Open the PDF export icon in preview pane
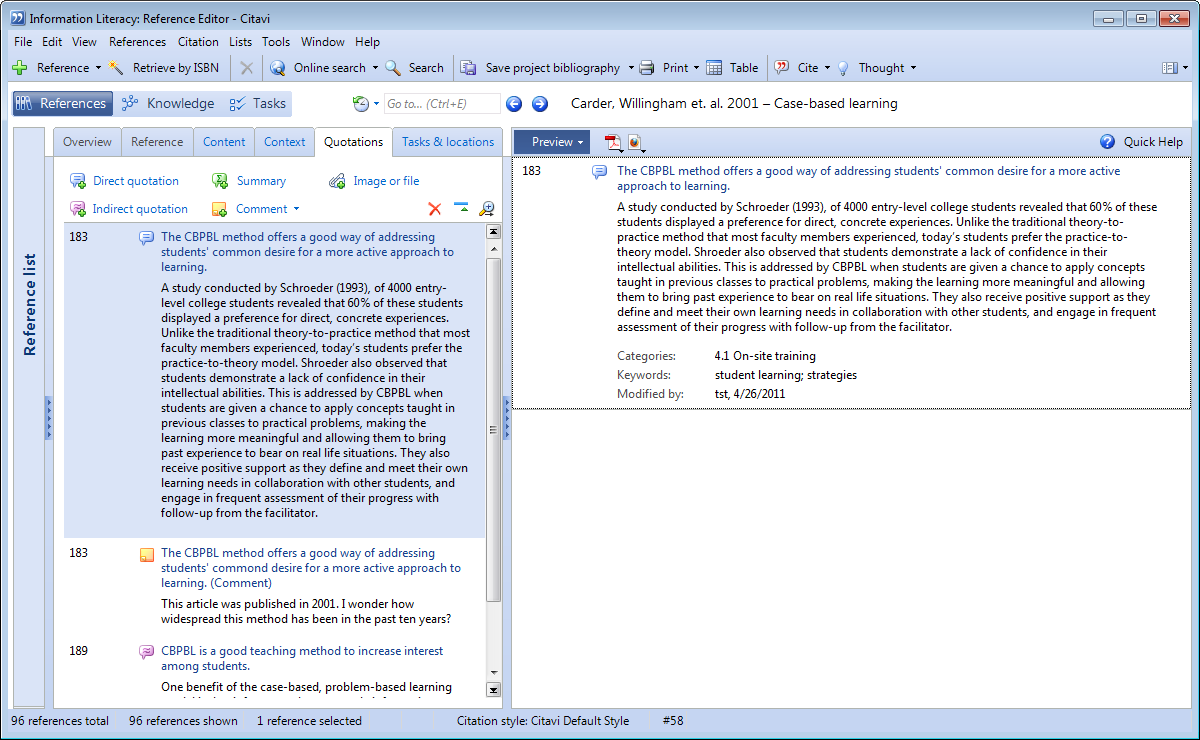The image size is (1200, 740). (x=612, y=142)
